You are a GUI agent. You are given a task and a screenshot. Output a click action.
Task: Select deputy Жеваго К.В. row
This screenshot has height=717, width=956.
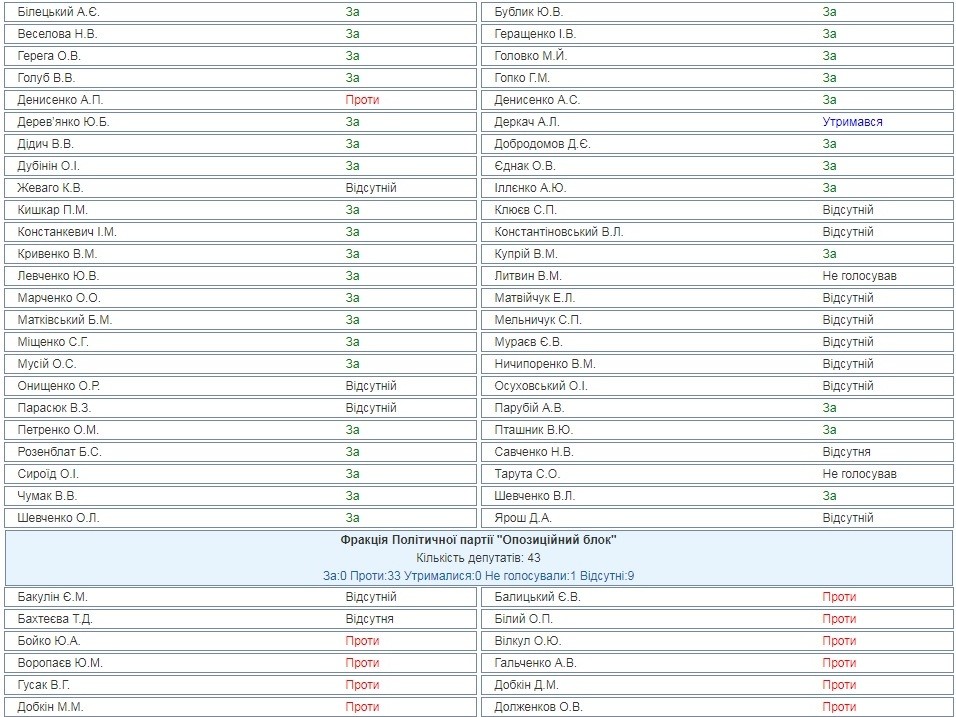coord(240,188)
